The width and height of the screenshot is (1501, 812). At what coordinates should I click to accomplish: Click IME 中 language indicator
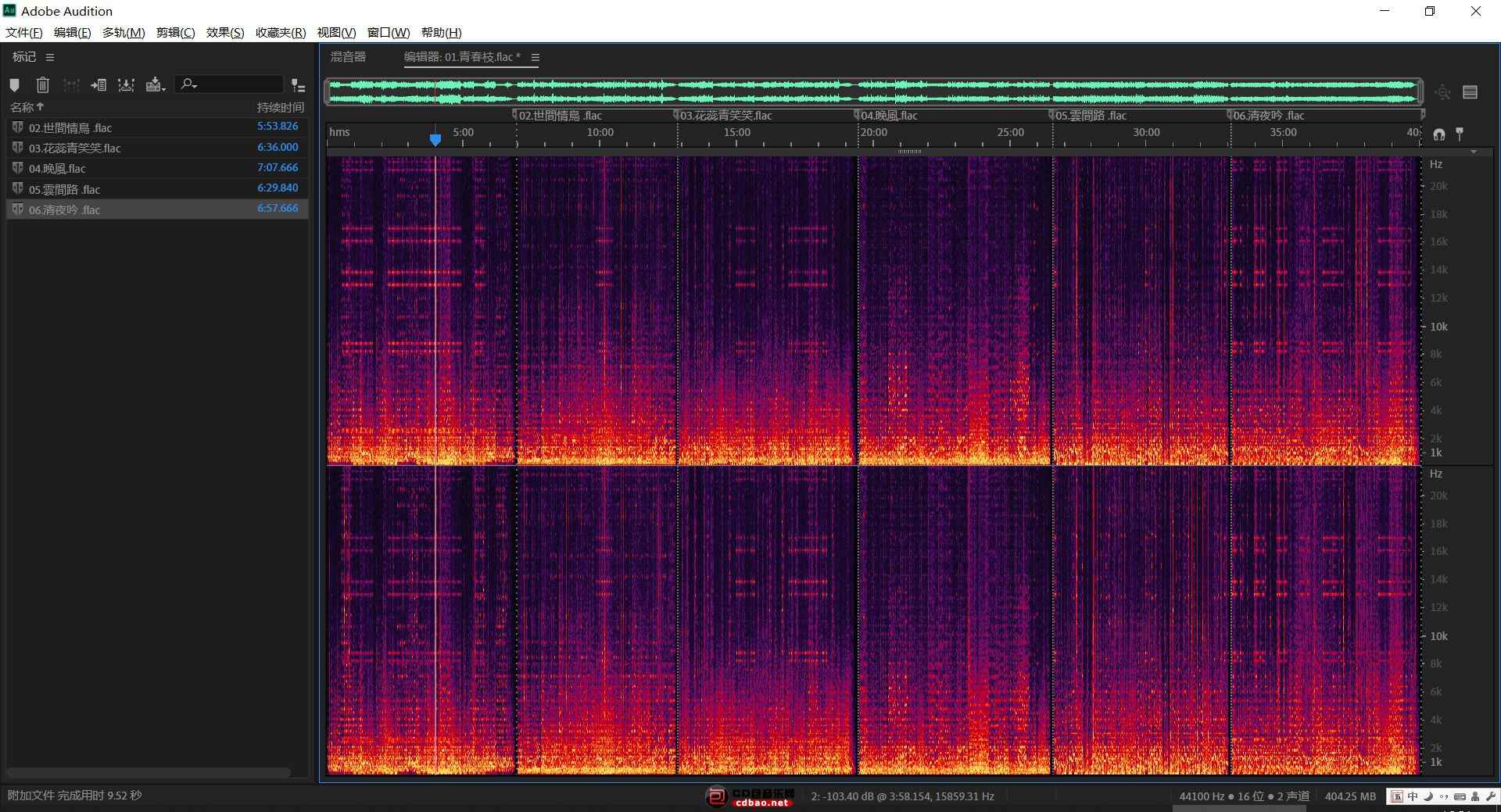point(1413,796)
